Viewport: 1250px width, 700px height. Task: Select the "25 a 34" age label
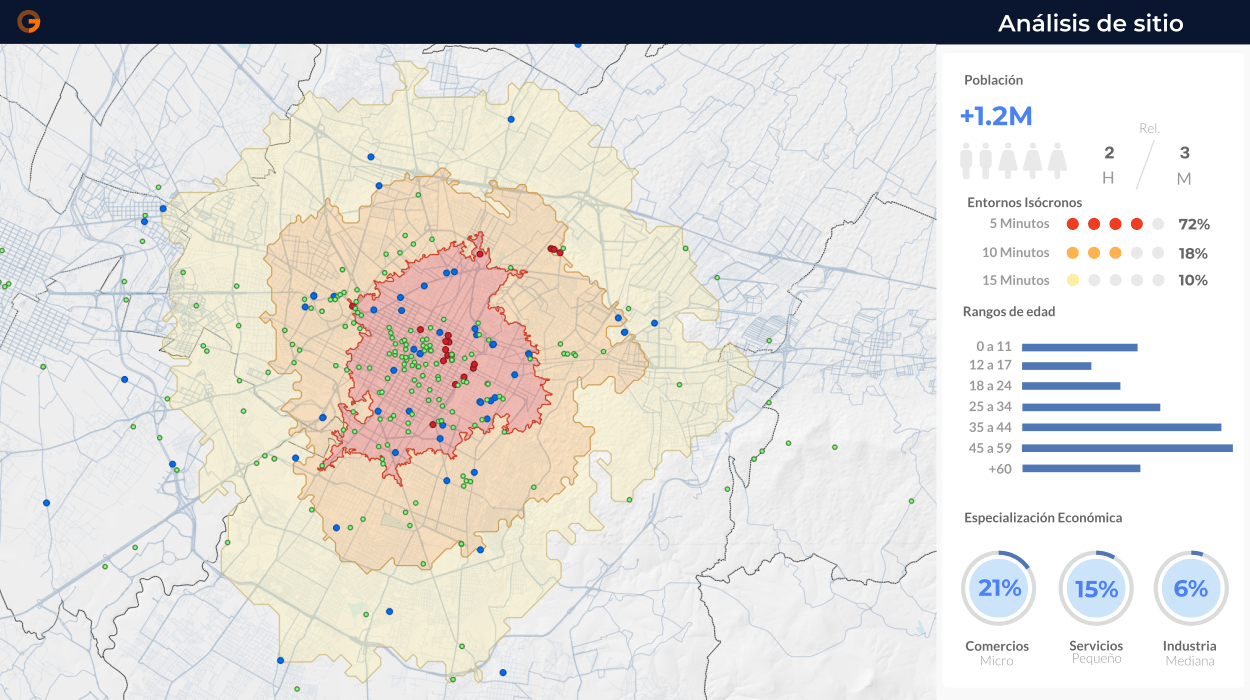991,407
